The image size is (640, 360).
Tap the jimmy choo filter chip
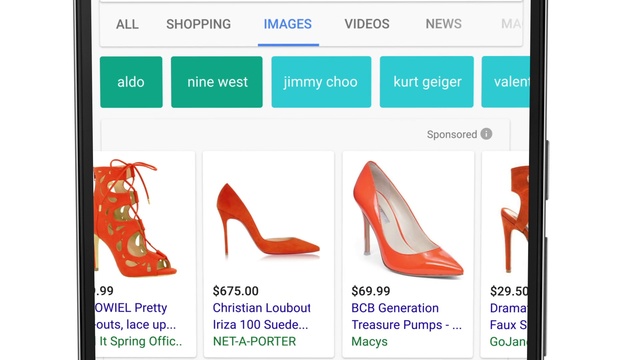(x=321, y=82)
